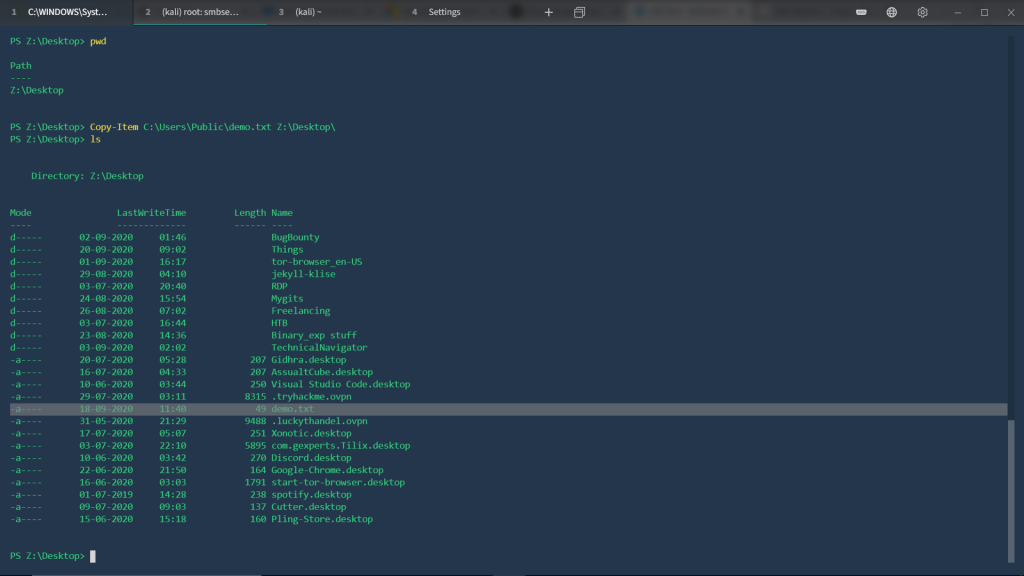Click the rectangular icon left of the globe
Image resolution: width=1024 pixels, height=576 pixels.
[x=861, y=12]
